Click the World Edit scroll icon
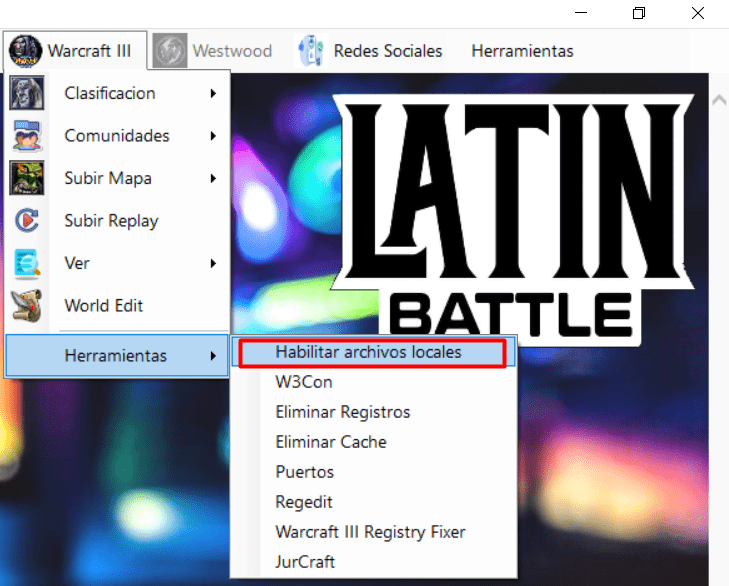Viewport: 729px width, 586px height. 27,306
